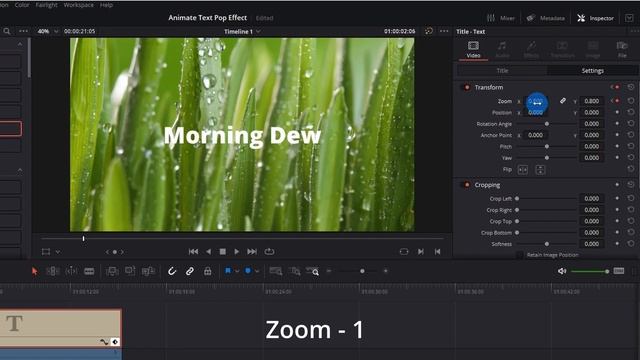Play the timeline in reverse
The width and height of the screenshot is (640, 360).
click(209, 251)
